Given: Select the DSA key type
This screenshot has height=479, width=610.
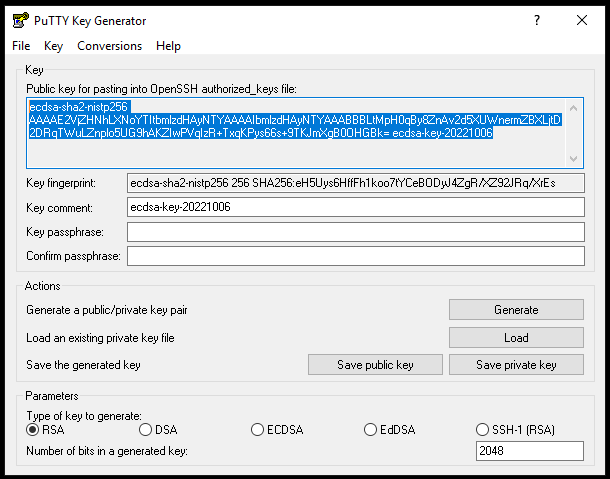Looking at the screenshot, I should [158, 430].
